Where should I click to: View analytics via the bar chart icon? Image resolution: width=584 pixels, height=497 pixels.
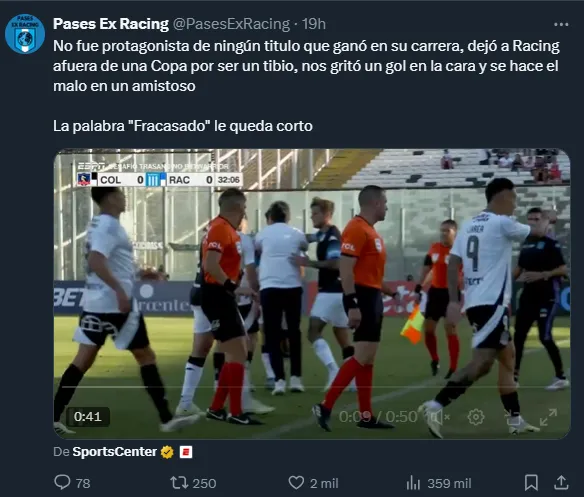click(413, 483)
